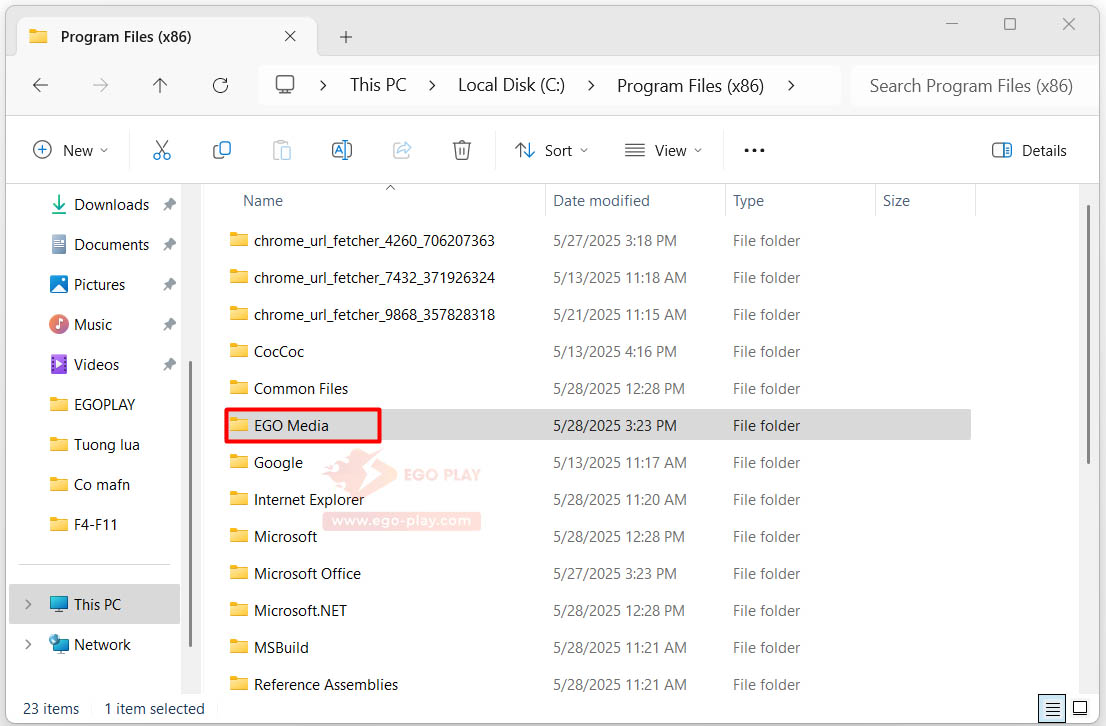
Task: Add a new tab with plus
Action: click(x=346, y=37)
